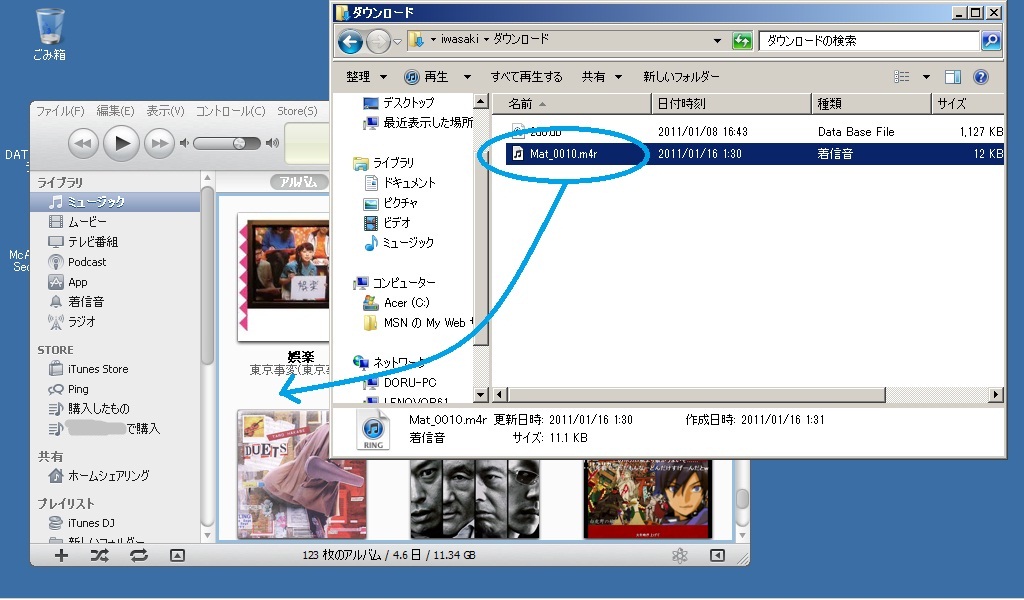This screenshot has height=600, width=1024.
Task: Open the 整理 dropdown menu
Action: pyautogui.click(x=366, y=77)
